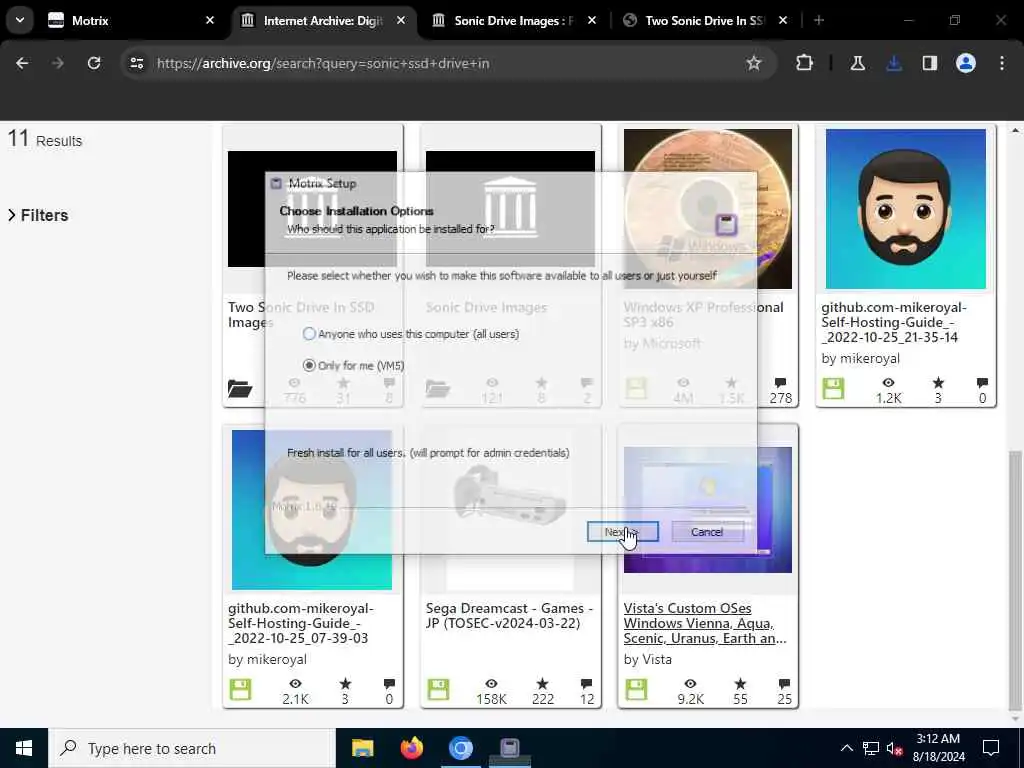
Task: Click the '11 Results' count text
Action: tap(44, 139)
